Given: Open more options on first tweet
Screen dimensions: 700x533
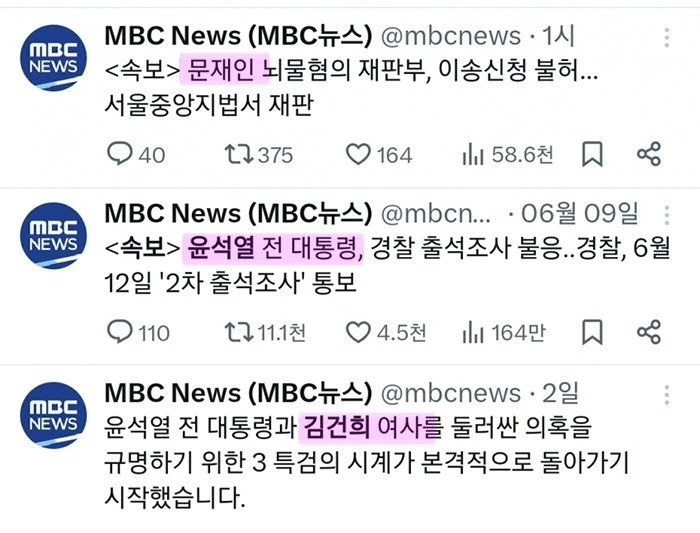Looking at the screenshot, I should pyautogui.click(x=667, y=37).
